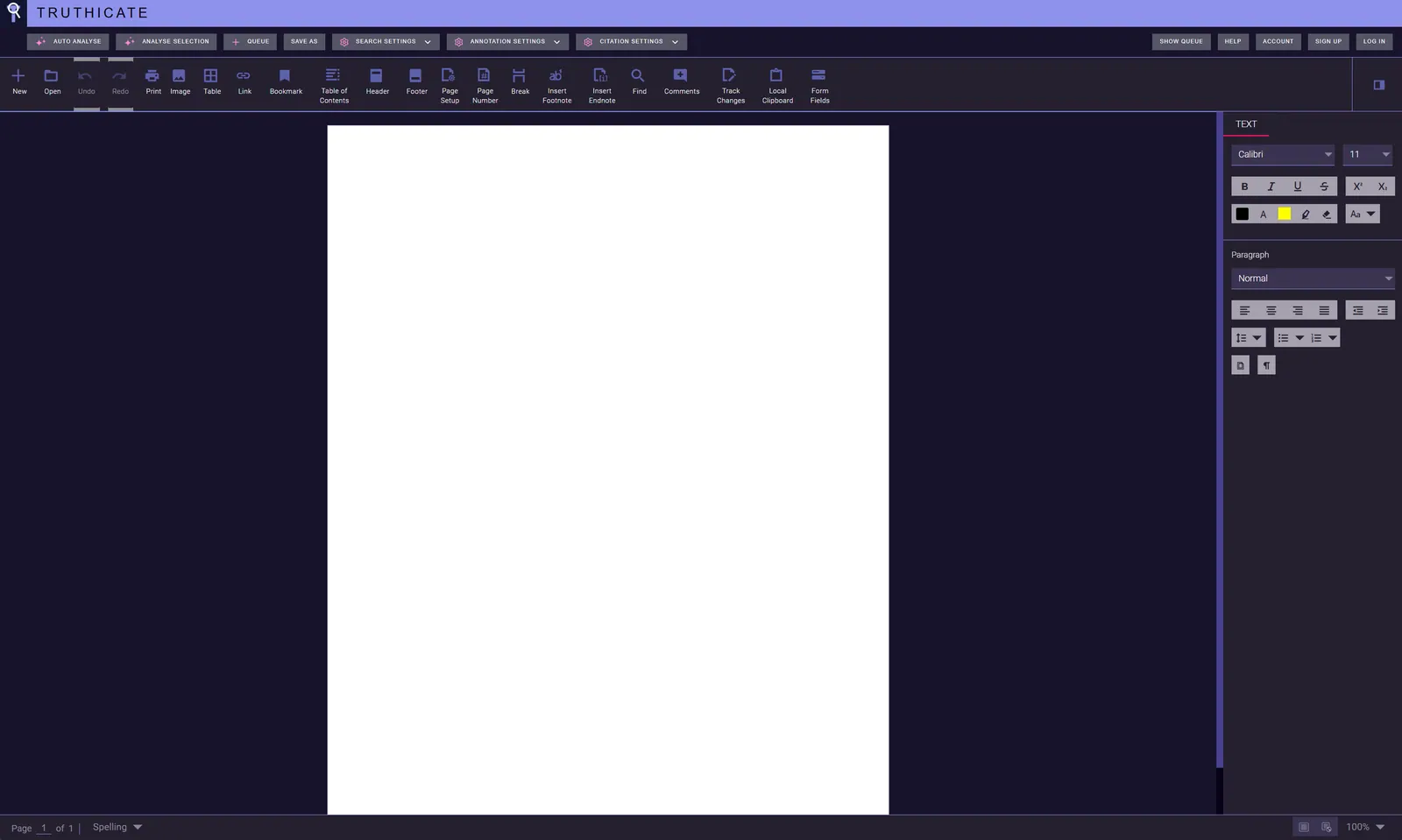Open the Normal paragraph style dropdown
This screenshot has width=1402, height=840.
pos(1313,279)
